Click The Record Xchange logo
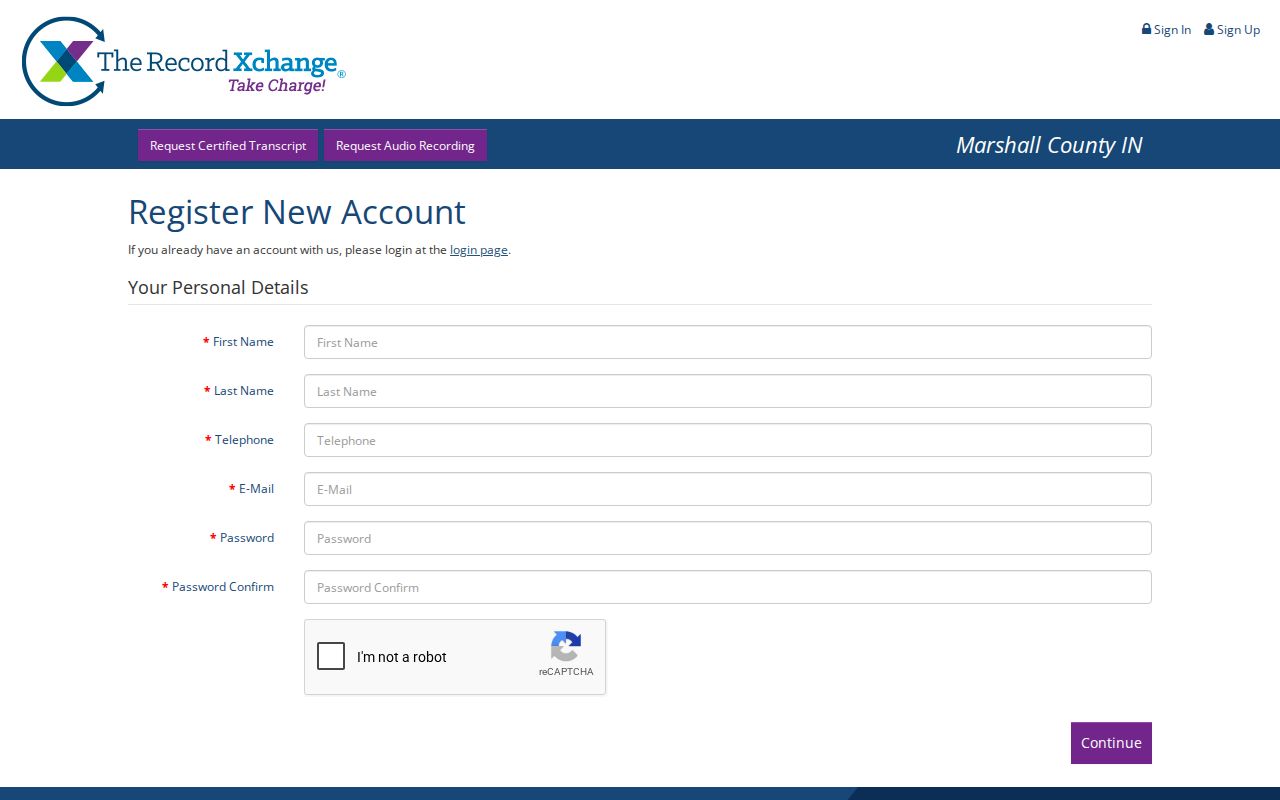Viewport: 1280px width, 800px height. coord(184,62)
